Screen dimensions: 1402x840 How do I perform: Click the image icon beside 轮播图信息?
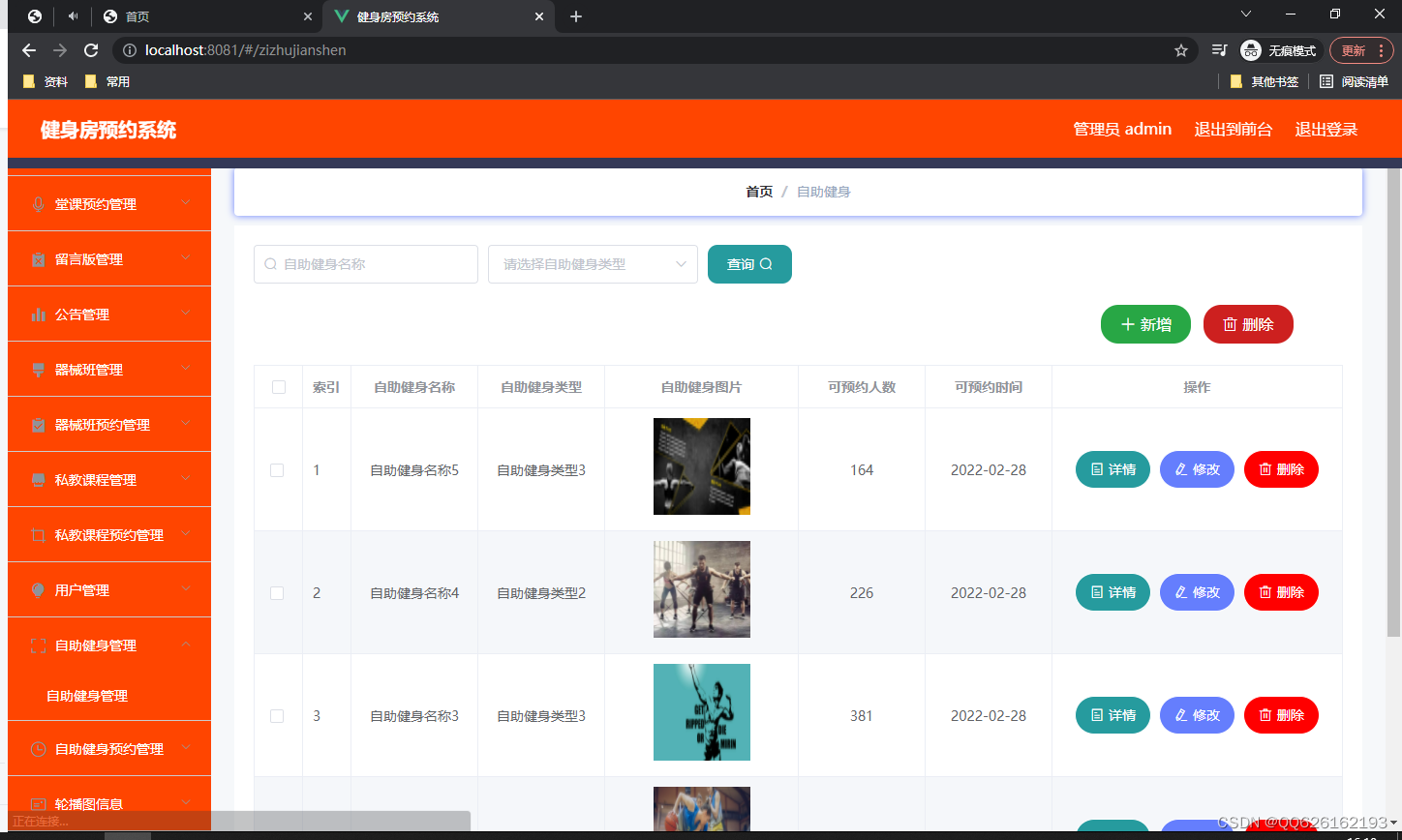(x=39, y=804)
